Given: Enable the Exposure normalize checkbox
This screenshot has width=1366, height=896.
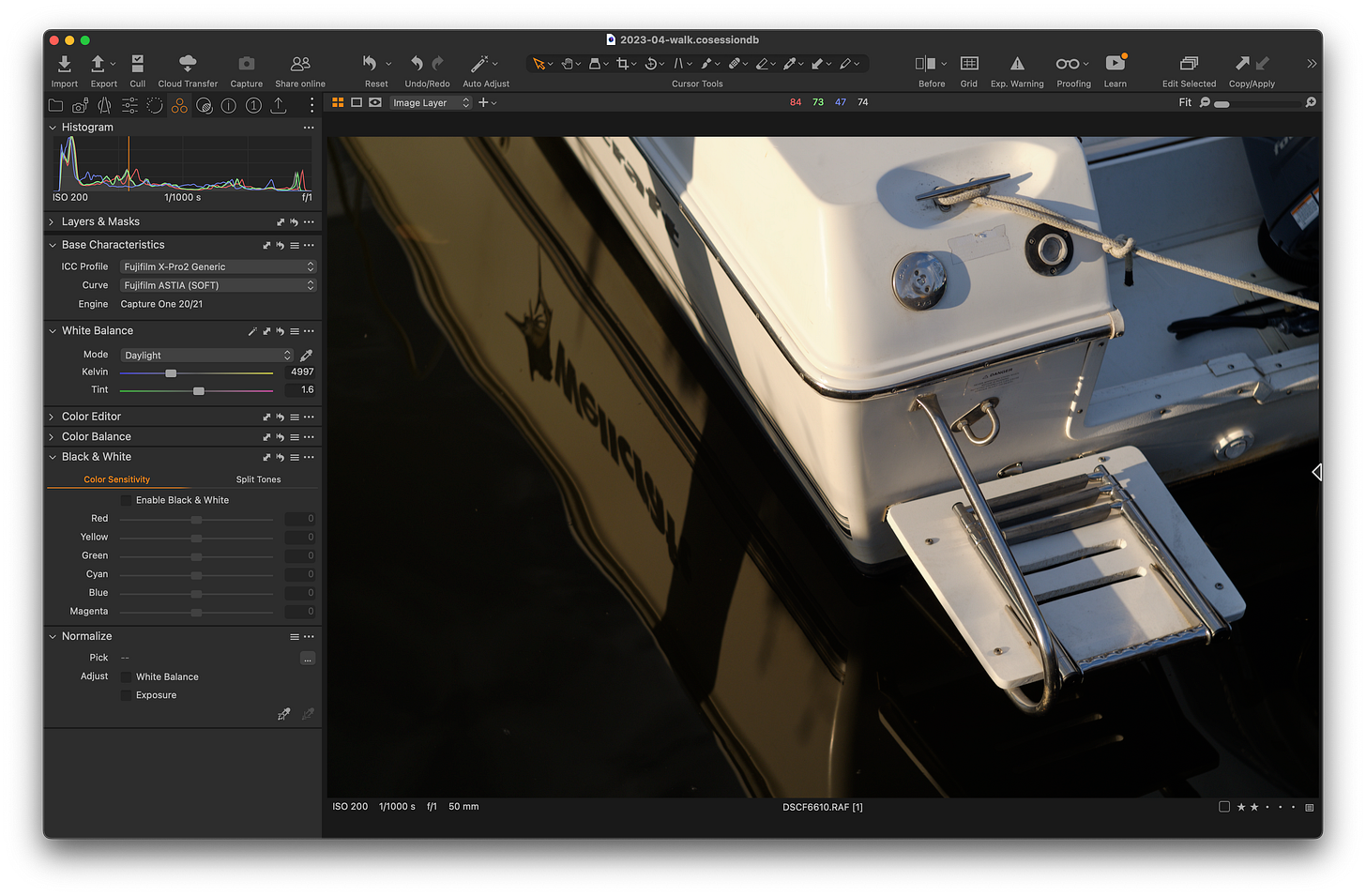Looking at the screenshot, I should pyautogui.click(x=127, y=695).
